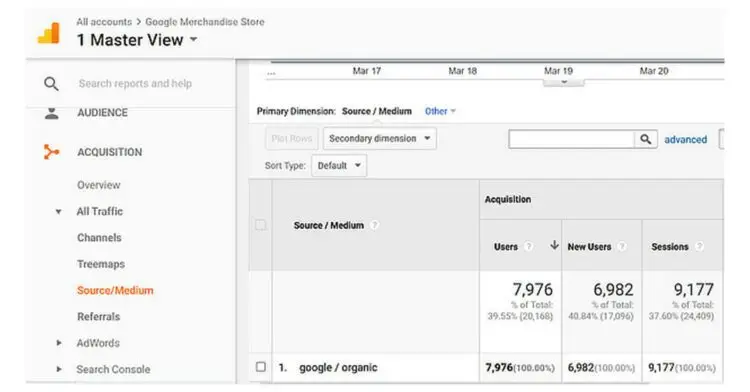The width and height of the screenshot is (750, 392).
Task: Open the Acquisition menu section
Action: (110, 152)
